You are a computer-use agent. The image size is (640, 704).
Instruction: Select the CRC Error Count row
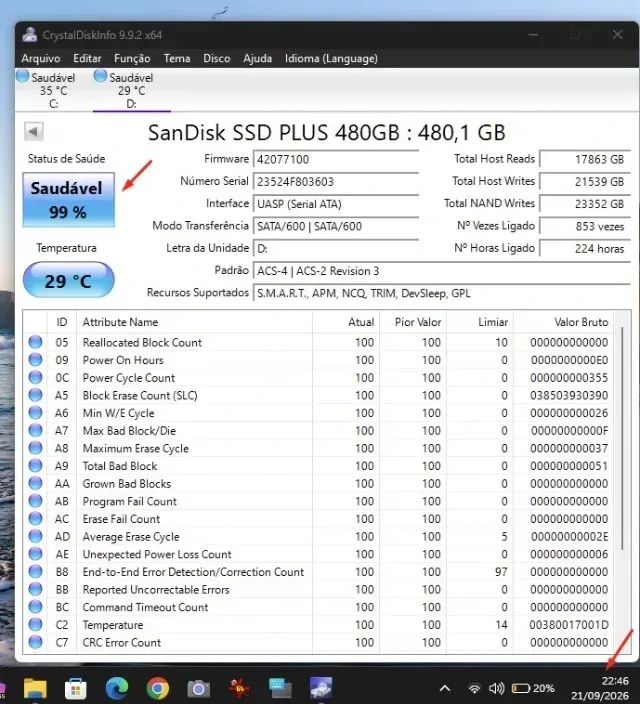click(318, 642)
